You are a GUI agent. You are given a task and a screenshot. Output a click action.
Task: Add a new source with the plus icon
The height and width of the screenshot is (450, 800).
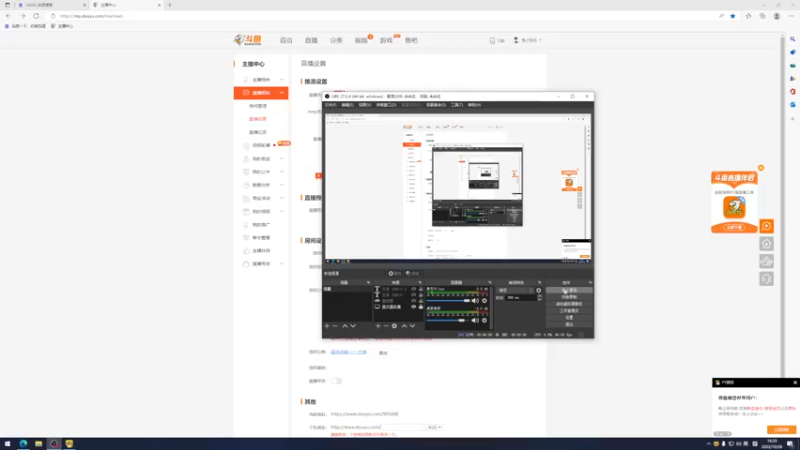click(x=378, y=326)
